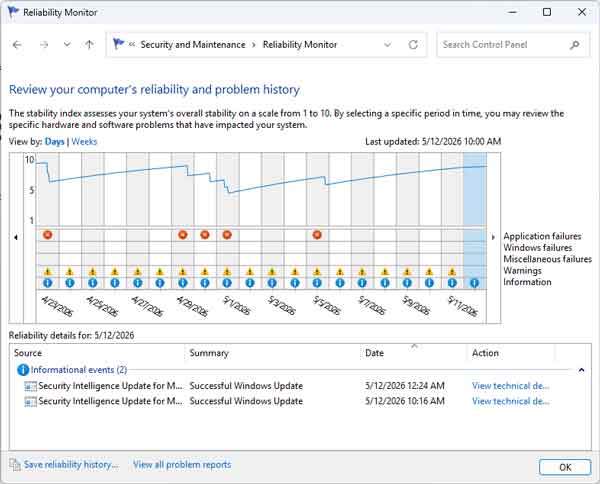Click the warning icon for 5/3/2026
Screen dimensions: 600x484
click(x=272, y=272)
